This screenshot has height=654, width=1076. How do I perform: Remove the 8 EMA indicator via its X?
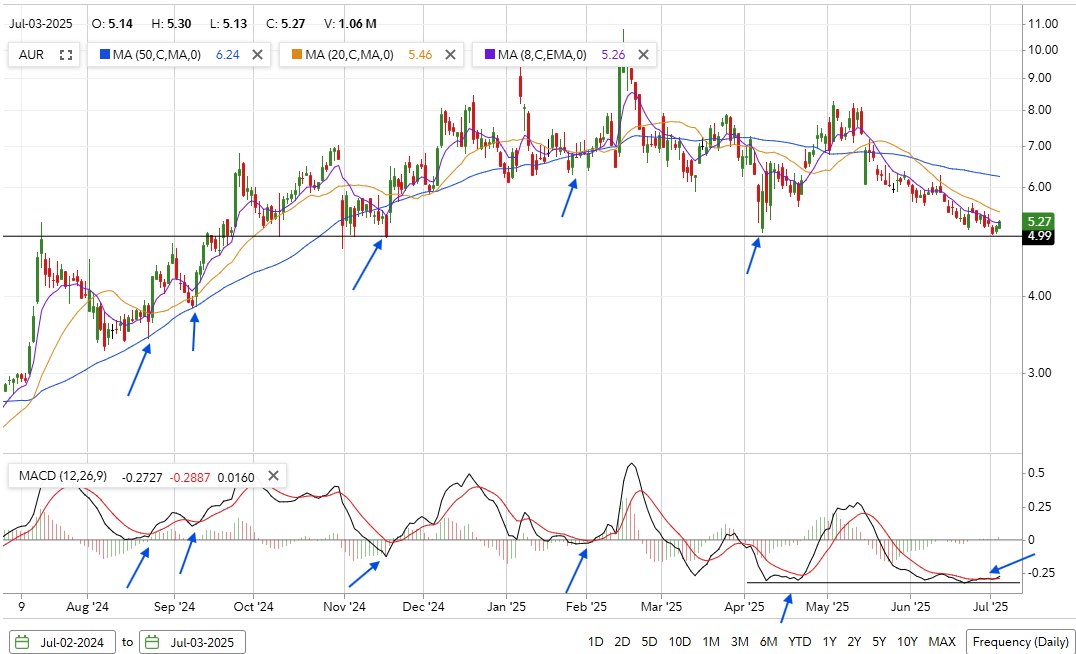643,55
